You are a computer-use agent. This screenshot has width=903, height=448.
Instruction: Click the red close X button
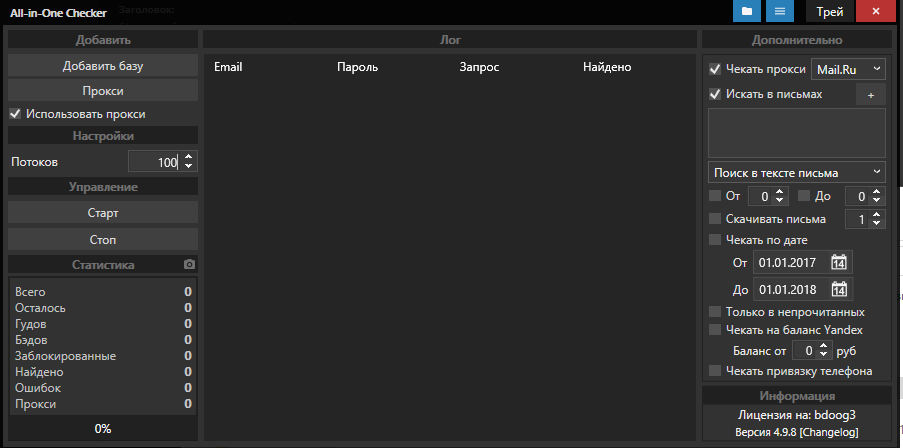pos(876,12)
